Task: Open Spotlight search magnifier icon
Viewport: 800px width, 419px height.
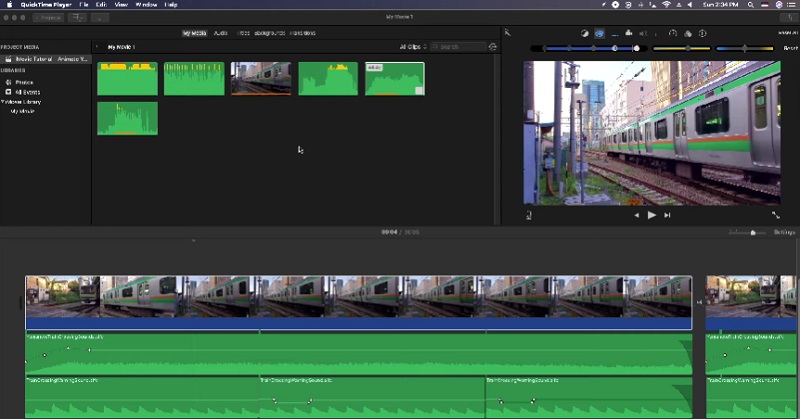Action: click(751, 5)
